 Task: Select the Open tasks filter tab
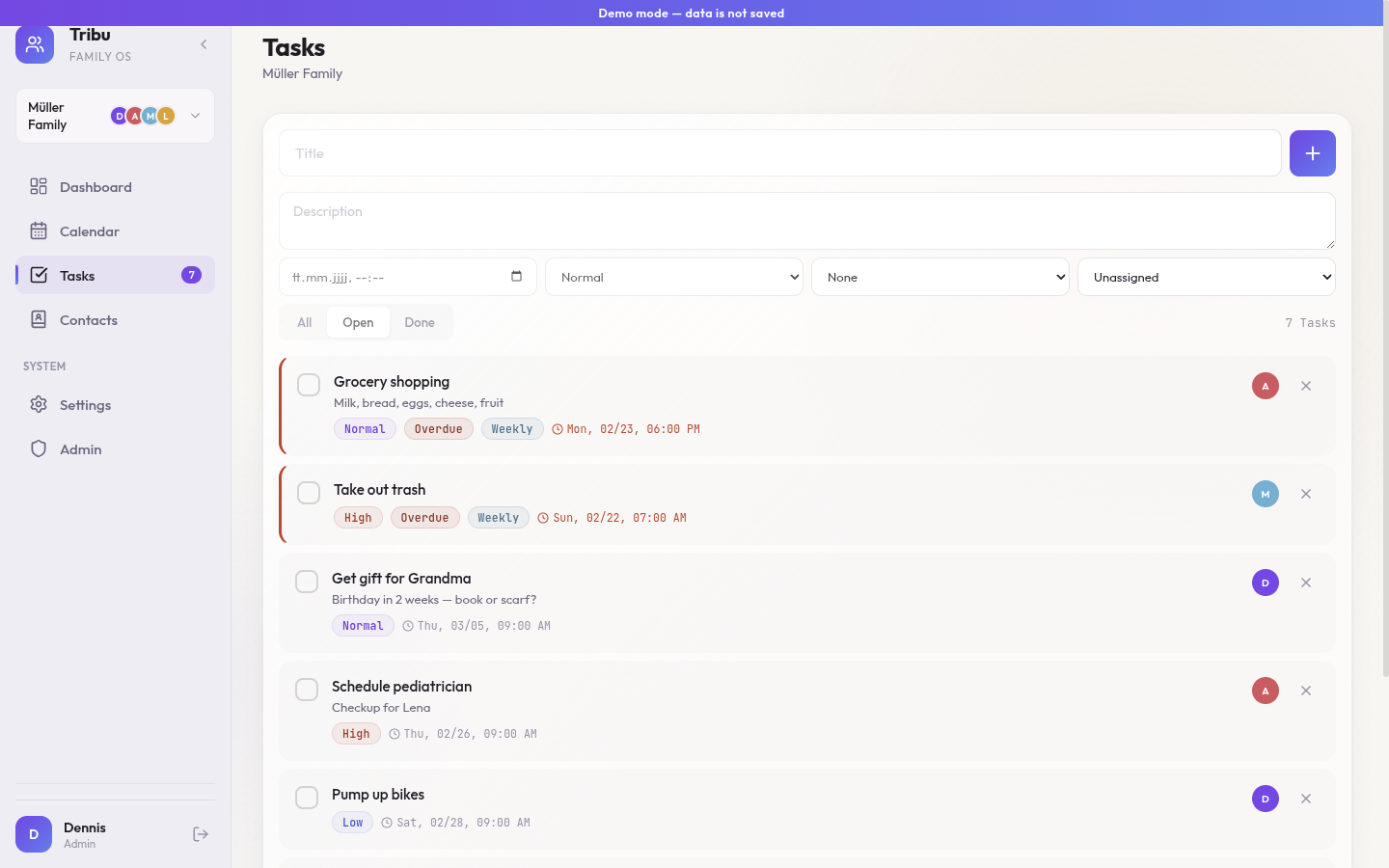tap(358, 322)
